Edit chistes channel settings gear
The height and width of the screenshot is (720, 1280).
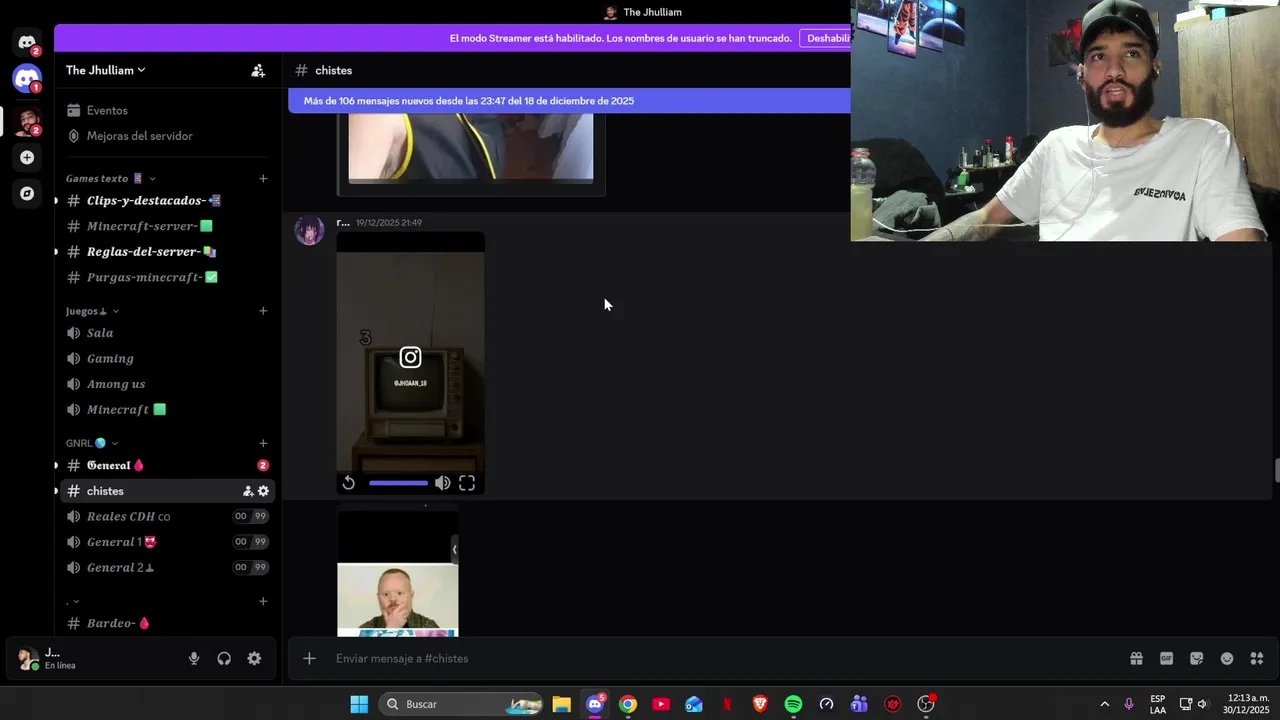click(x=263, y=491)
